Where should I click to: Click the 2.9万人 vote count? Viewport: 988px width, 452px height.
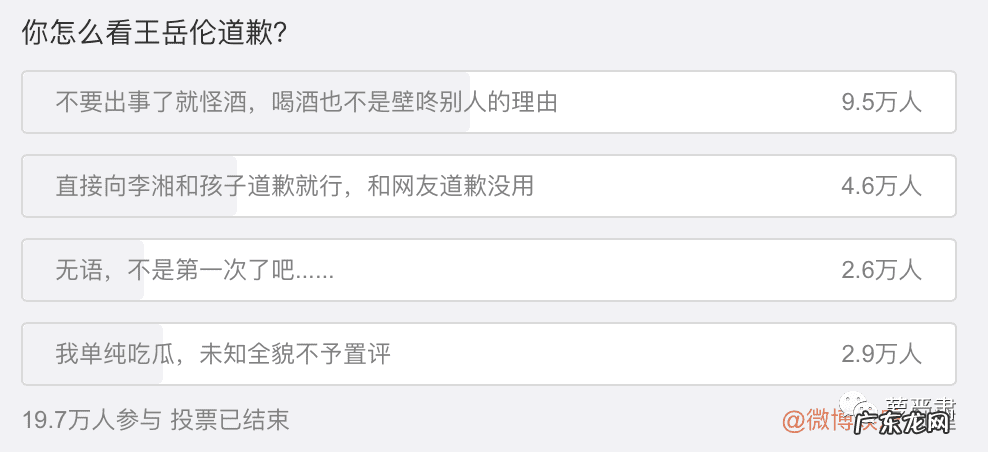[x=881, y=354]
